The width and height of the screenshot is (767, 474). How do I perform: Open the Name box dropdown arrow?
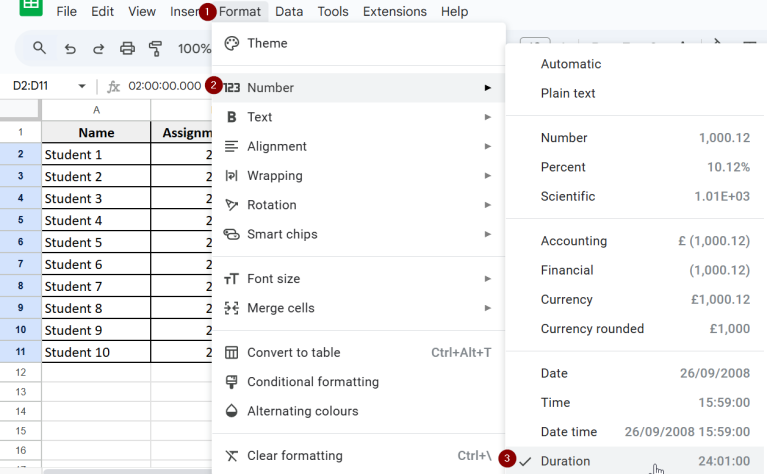(82, 87)
